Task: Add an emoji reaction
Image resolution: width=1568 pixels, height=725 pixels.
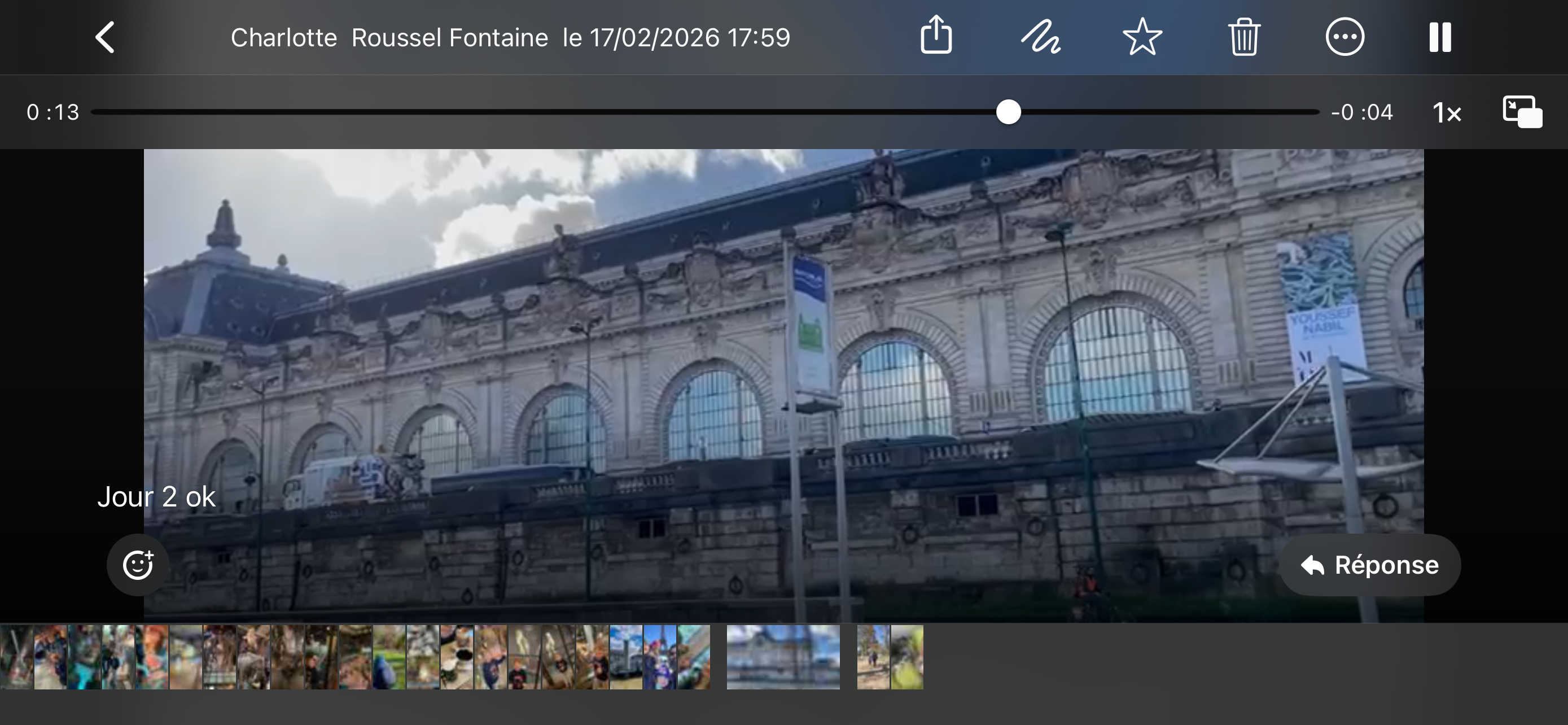Action: click(x=138, y=564)
